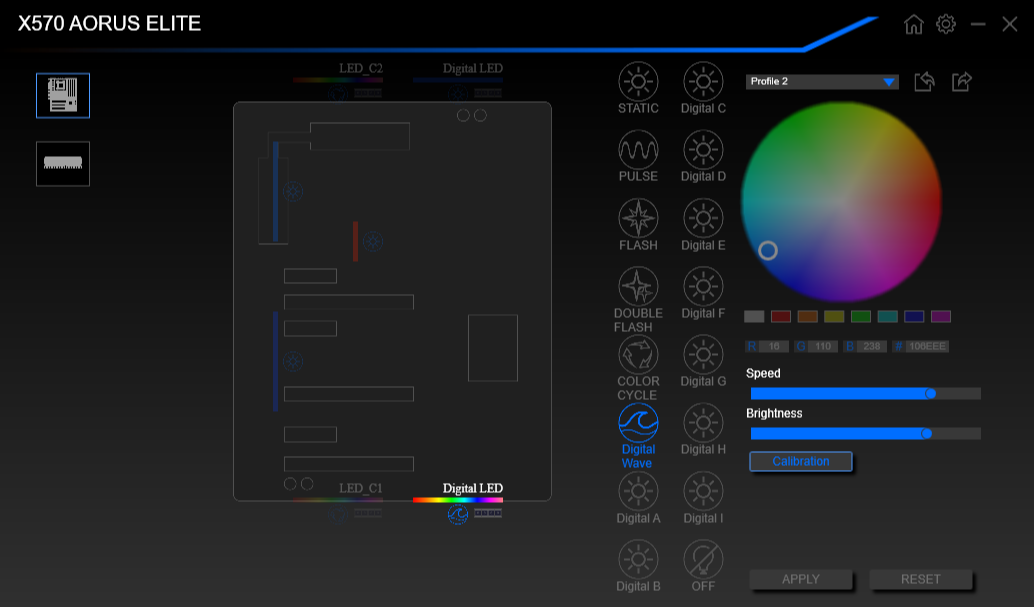Screen dimensions: 1034x607
Task: Select the STATIC lighting mode
Action: click(638, 88)
